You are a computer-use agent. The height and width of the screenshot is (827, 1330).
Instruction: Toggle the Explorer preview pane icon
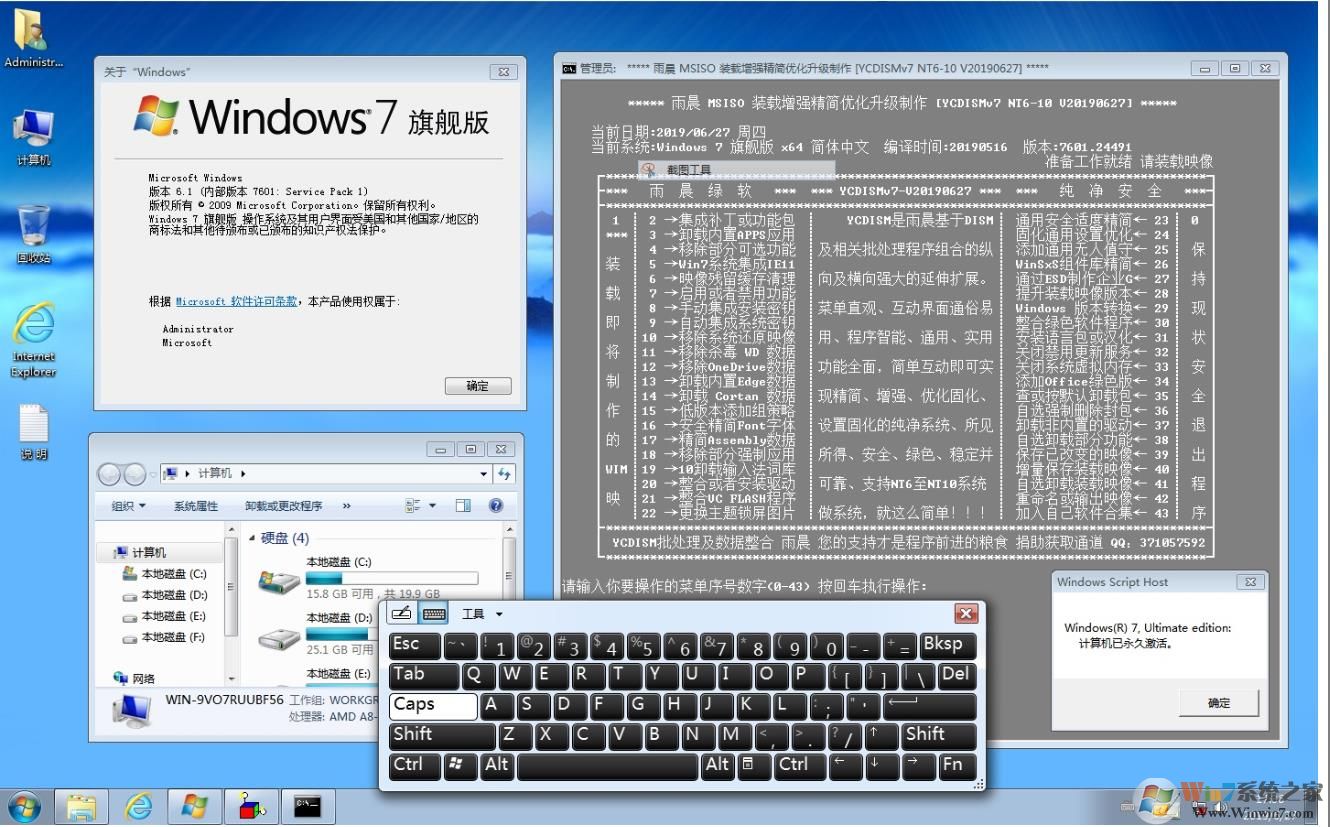pos(463,506)
